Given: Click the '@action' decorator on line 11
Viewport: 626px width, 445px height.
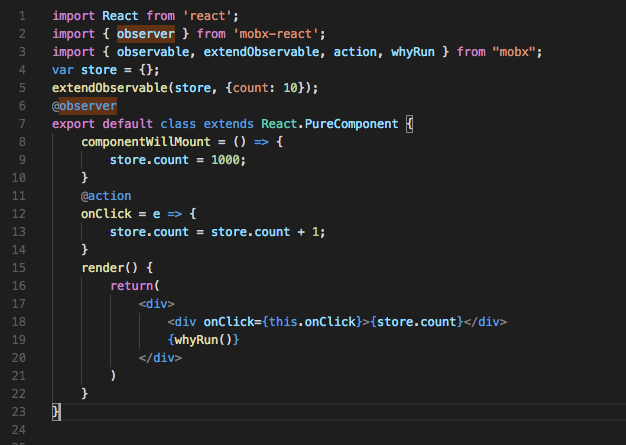Looking at the screenshot, I should (x=106, y=196).
